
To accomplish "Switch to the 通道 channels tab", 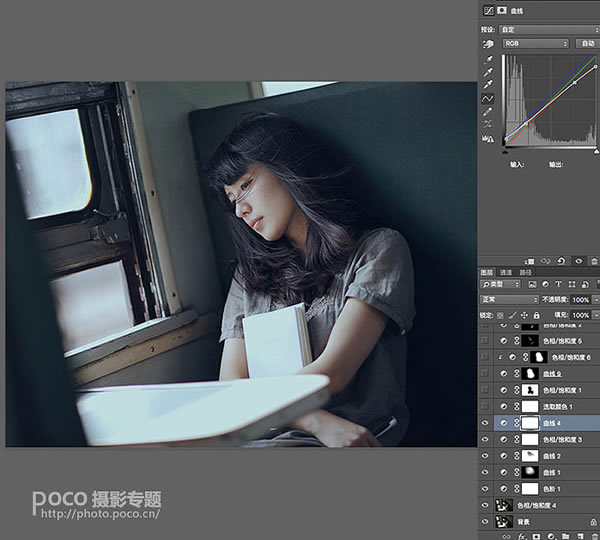I will 506,272.
